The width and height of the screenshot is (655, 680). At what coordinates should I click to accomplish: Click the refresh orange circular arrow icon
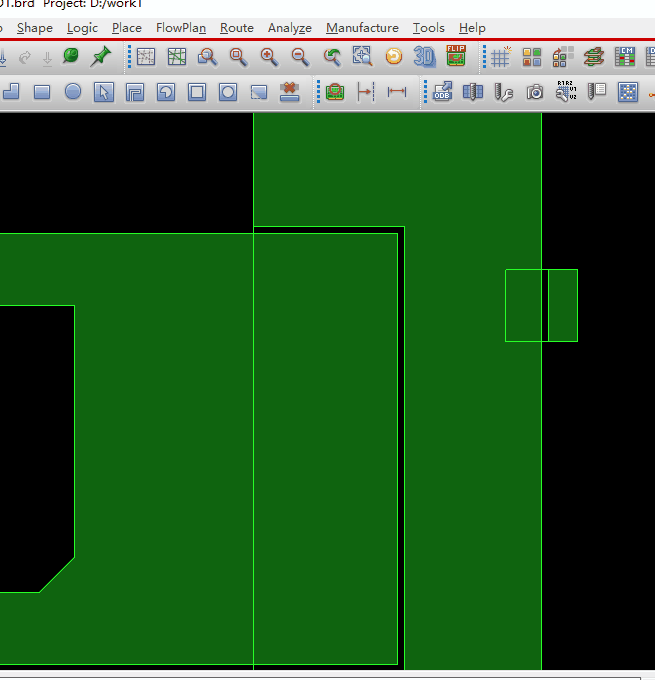click(394, 57)
